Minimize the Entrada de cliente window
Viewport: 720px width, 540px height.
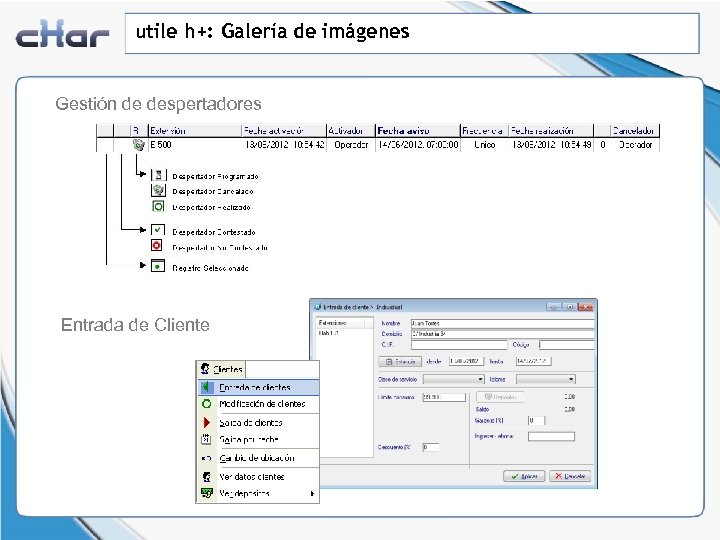tap(553, 307)
